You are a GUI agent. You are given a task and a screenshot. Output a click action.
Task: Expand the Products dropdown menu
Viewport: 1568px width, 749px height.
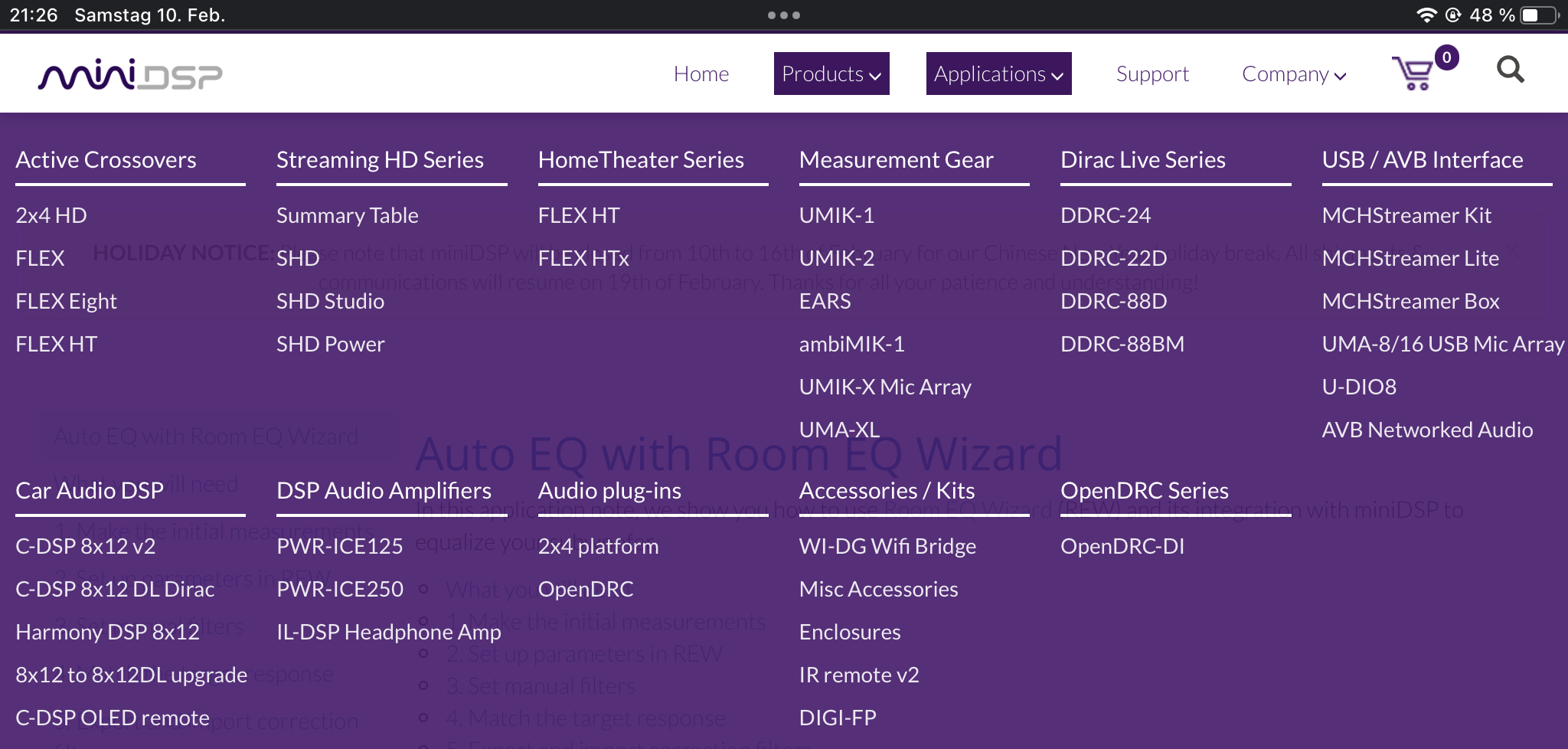click(x=831, y=74)
